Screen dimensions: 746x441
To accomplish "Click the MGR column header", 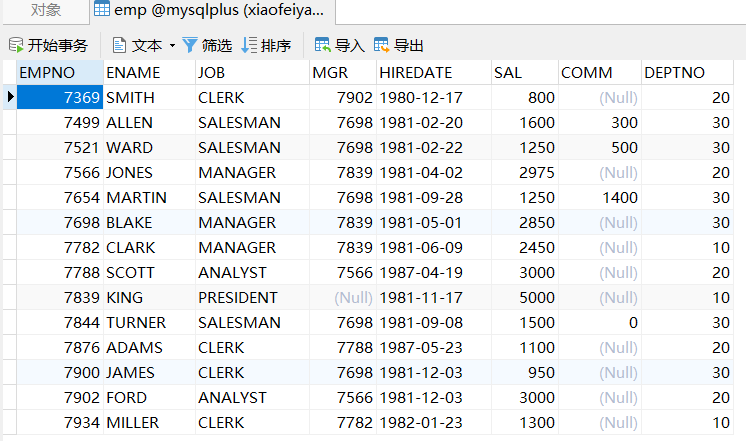I will pyautogui.click(x=343, y=72).
